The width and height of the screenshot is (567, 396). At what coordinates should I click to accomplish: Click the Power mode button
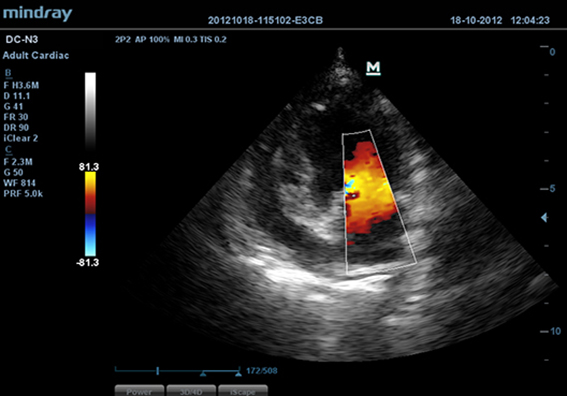140,391
